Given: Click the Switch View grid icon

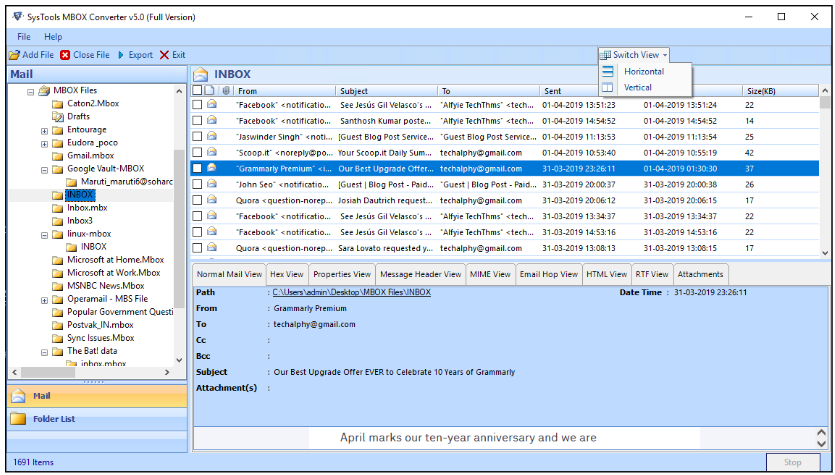Looking at the screenshot, I should (605, 55).
